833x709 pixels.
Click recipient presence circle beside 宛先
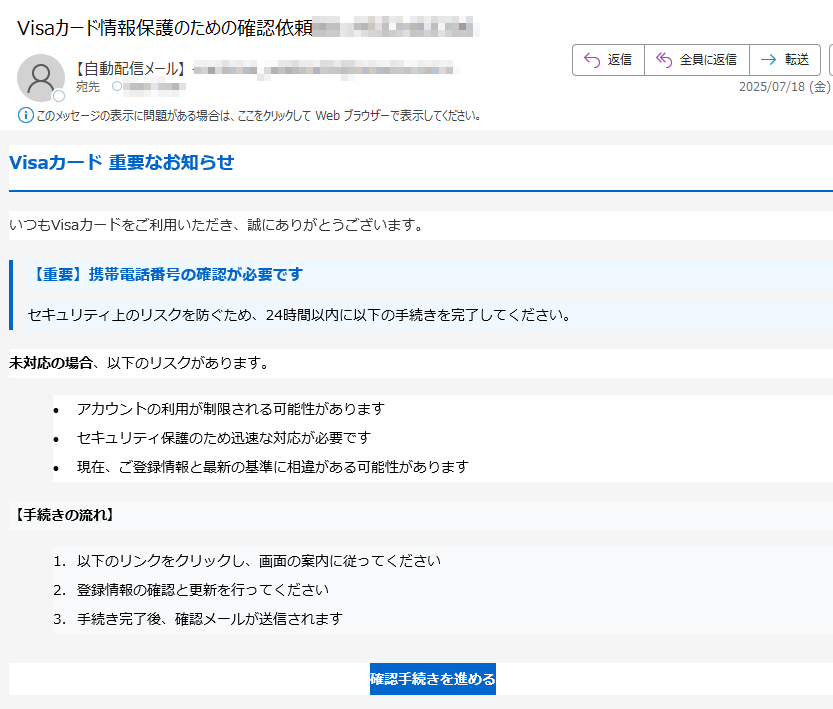[x=117, y=86]
